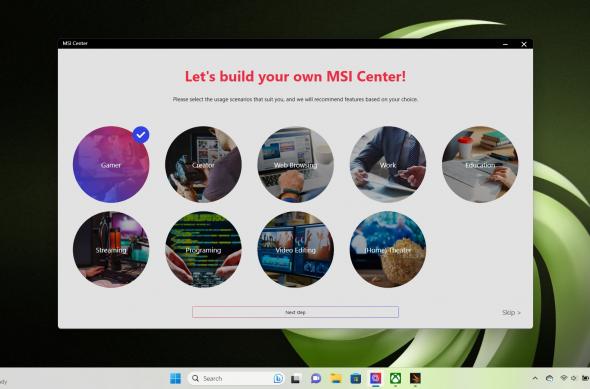Image resolution: width=590 pixels, height=389 pixels.
Task: Open File Explorer from the taskbar
Action: point(336,378)
